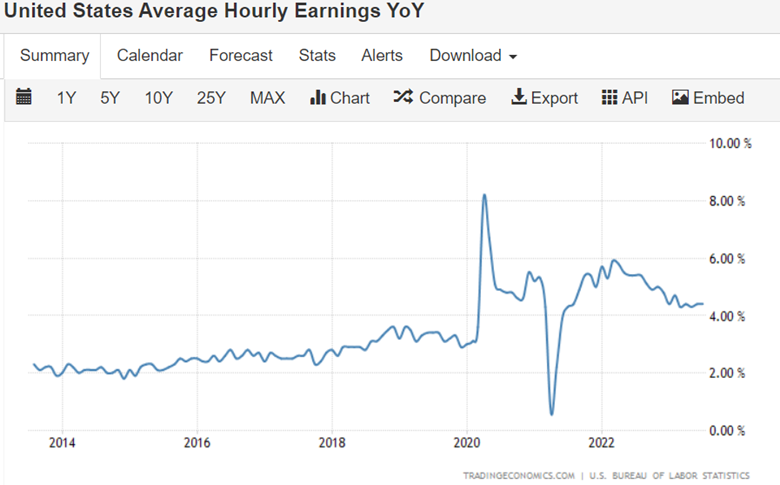Screen dimensions: 780x485
Task: Click the Chart label text
Action: pyautogui.click(x=350, y=98)
